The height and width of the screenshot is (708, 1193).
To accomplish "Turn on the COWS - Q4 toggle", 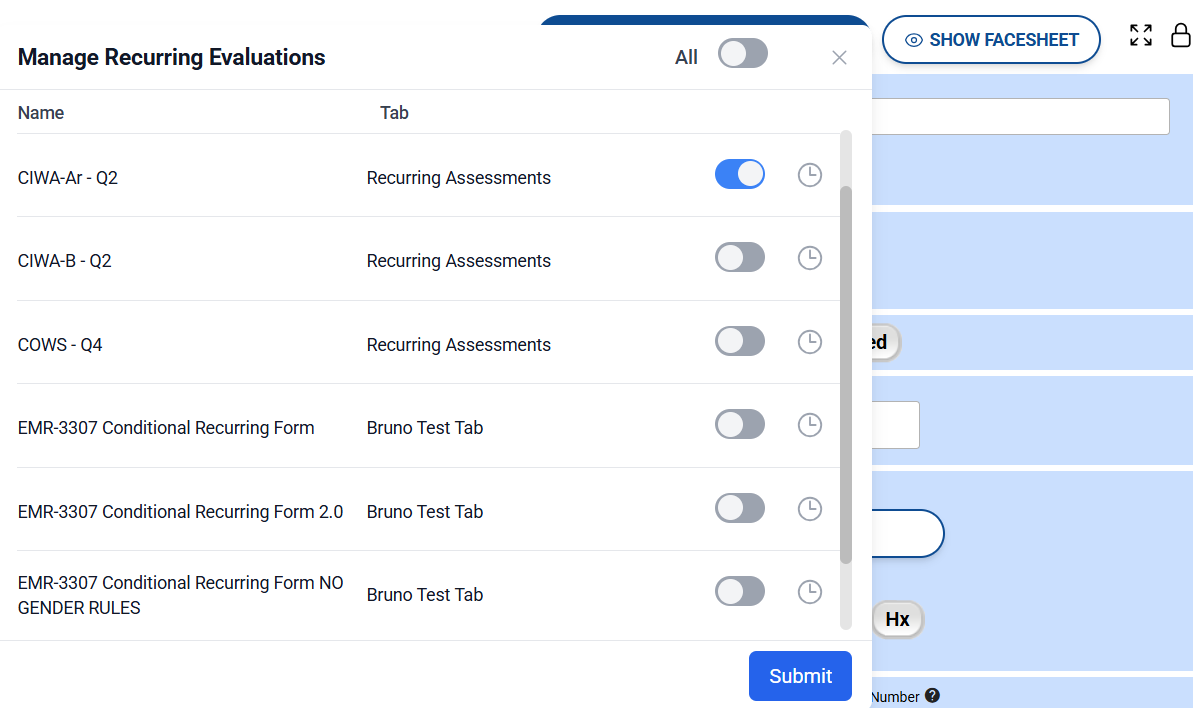I will pos(740,342).
